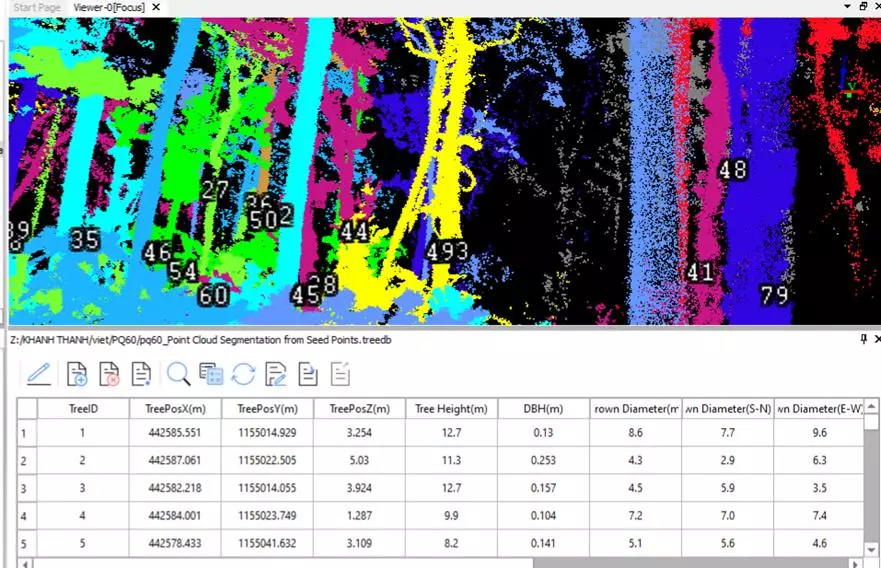The height and width of the screenshot is (568, 881).
Task: Select row header 5 in tree table
Action: click(27, 543)
